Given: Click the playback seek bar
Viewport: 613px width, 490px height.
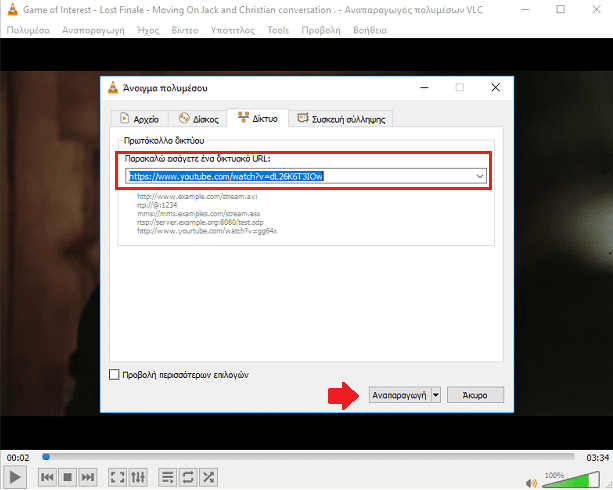Looking at the screenshot, I should pos(308,457).
